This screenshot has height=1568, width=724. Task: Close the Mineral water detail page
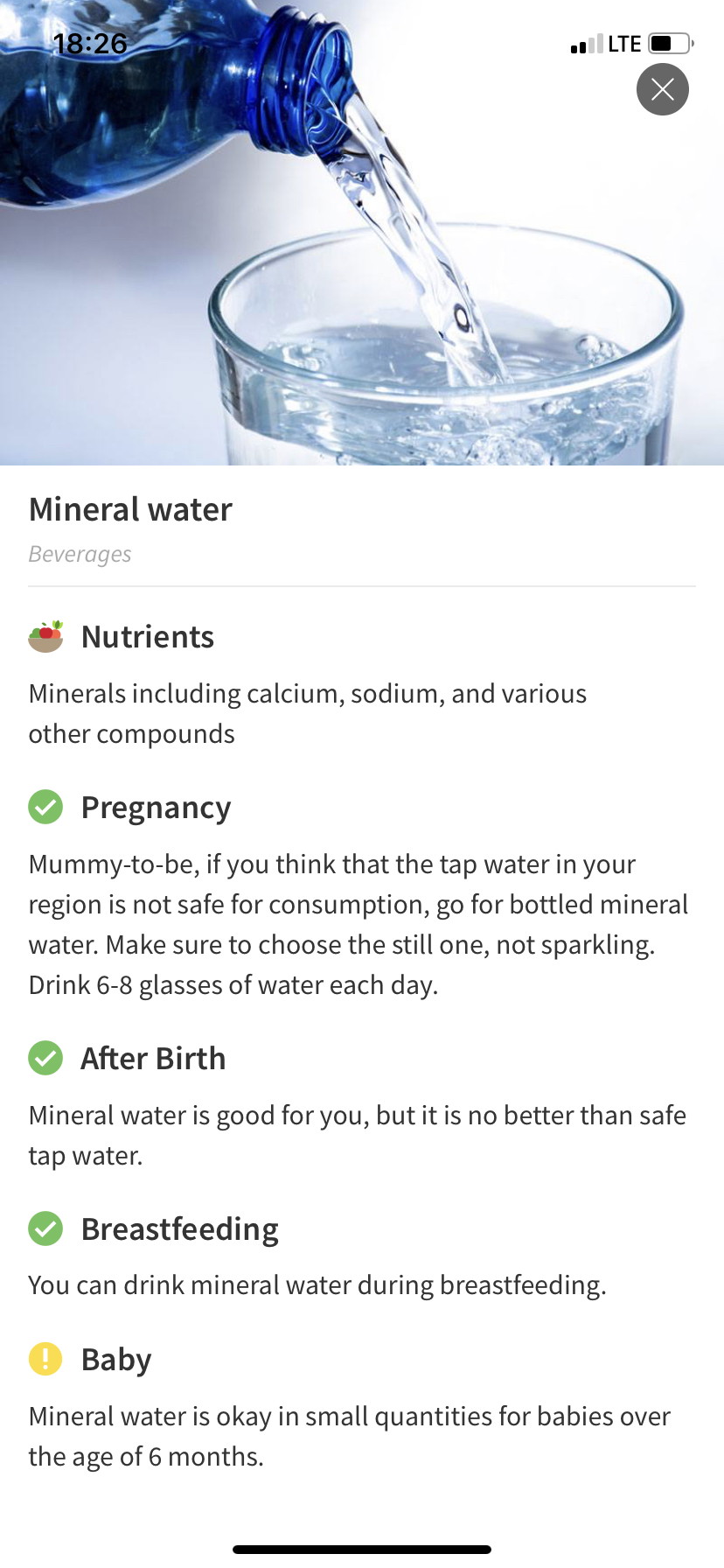662,89
